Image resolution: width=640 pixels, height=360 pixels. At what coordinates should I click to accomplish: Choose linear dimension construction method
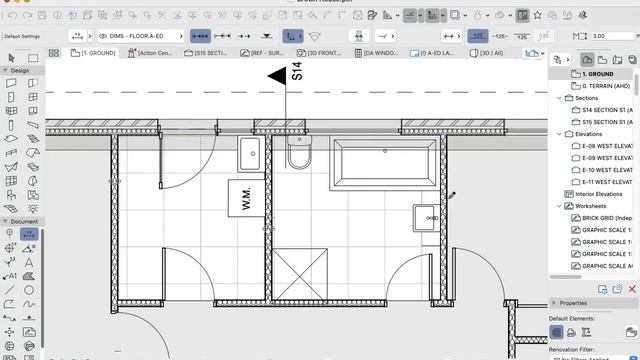(x=200, y=36)
